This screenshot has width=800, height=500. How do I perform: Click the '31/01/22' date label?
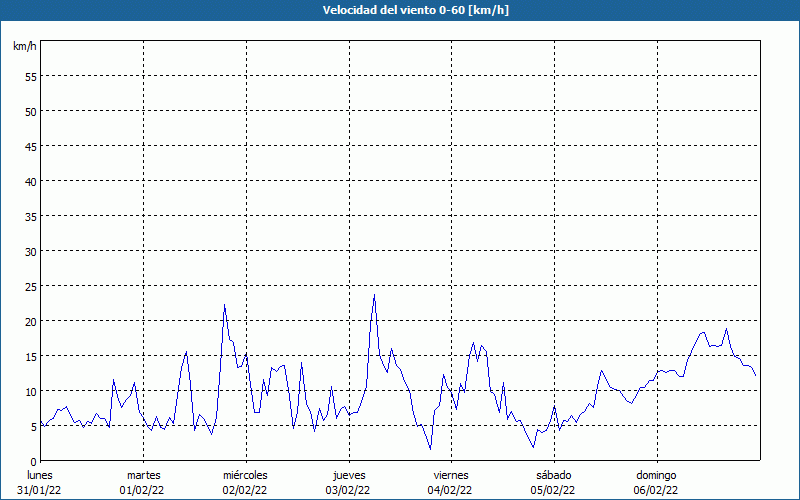(39, 490)
